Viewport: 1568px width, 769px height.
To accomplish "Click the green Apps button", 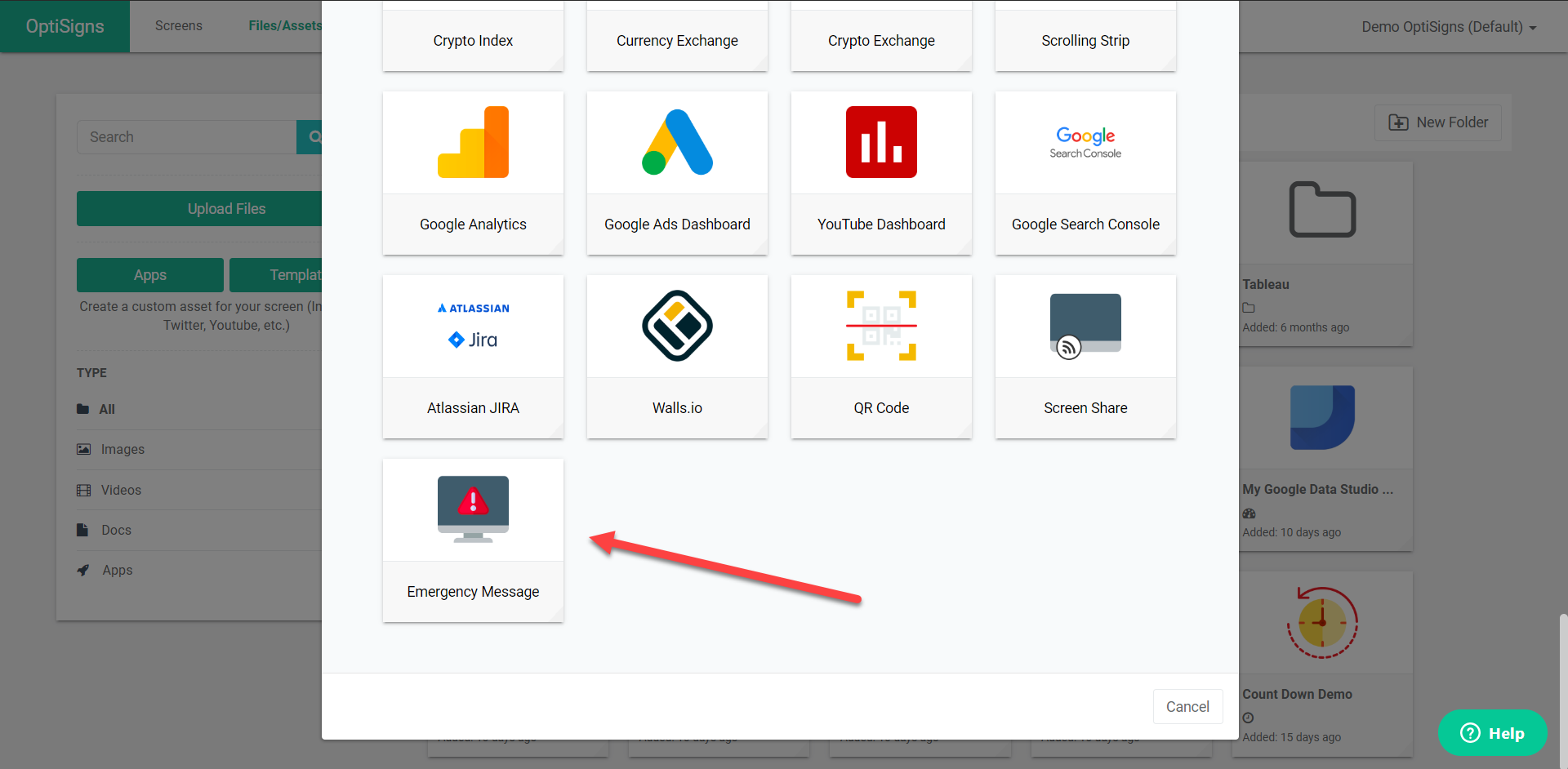I will tap(150, 275).
